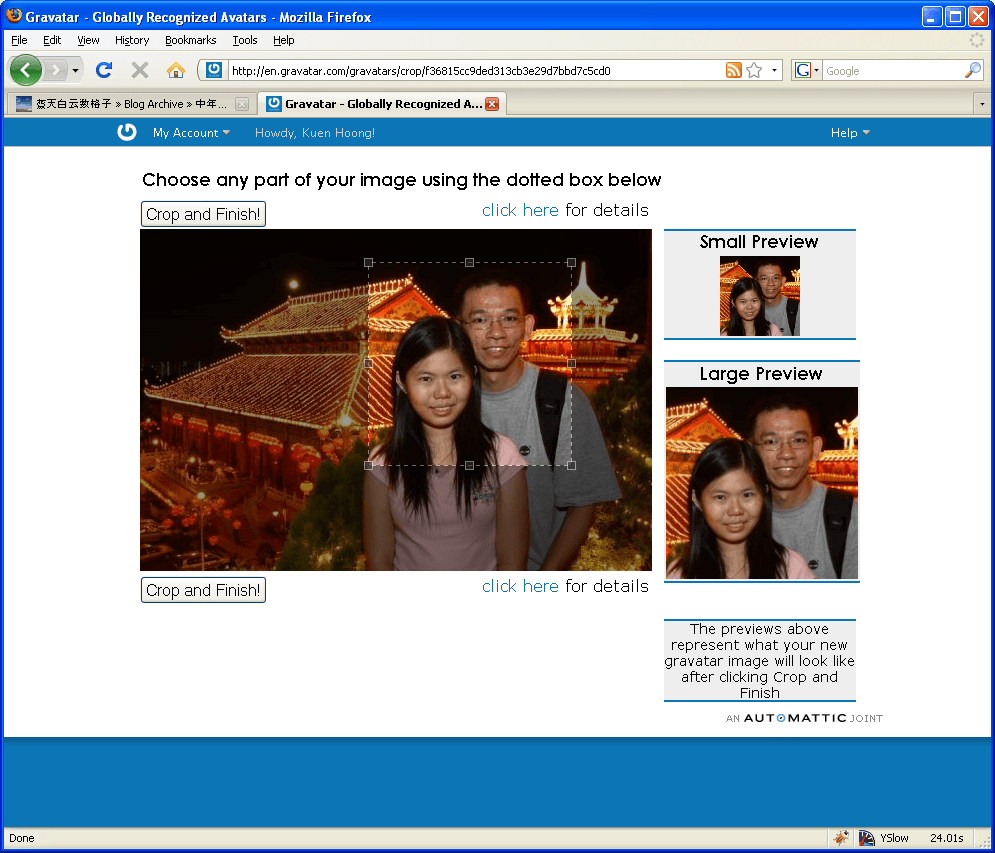Open the Bookmarks menu

pyautogui.click(x=190, y=40)
